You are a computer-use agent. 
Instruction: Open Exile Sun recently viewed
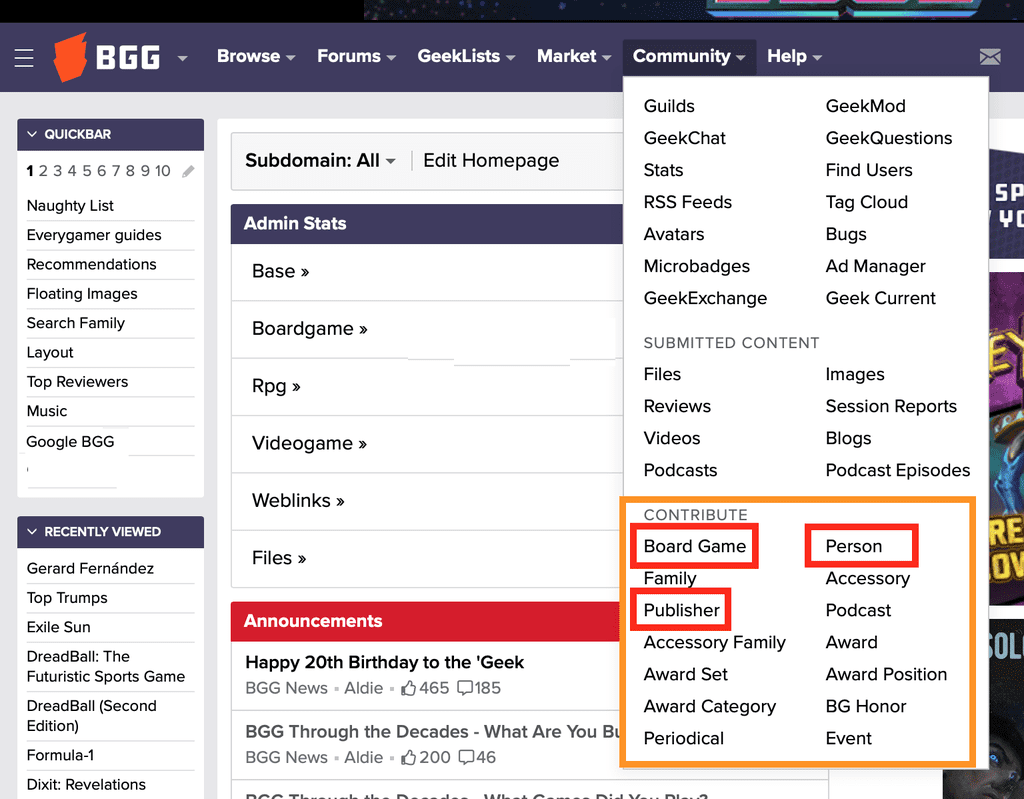[x=58, y=627]
